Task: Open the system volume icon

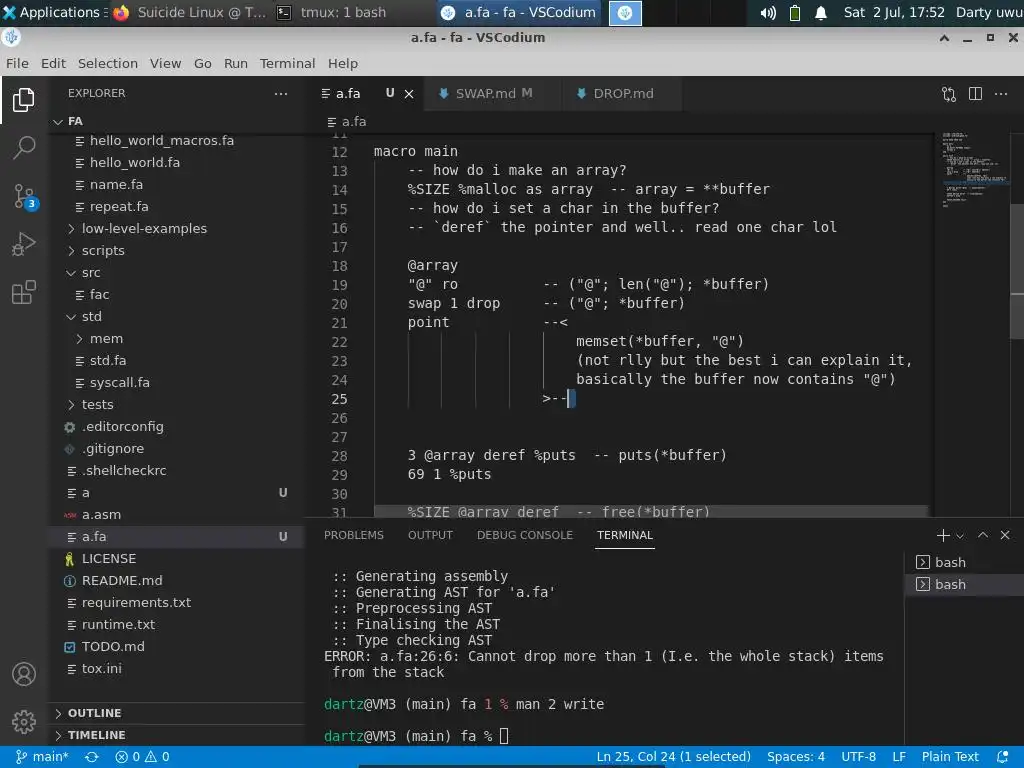Action: 768,12
